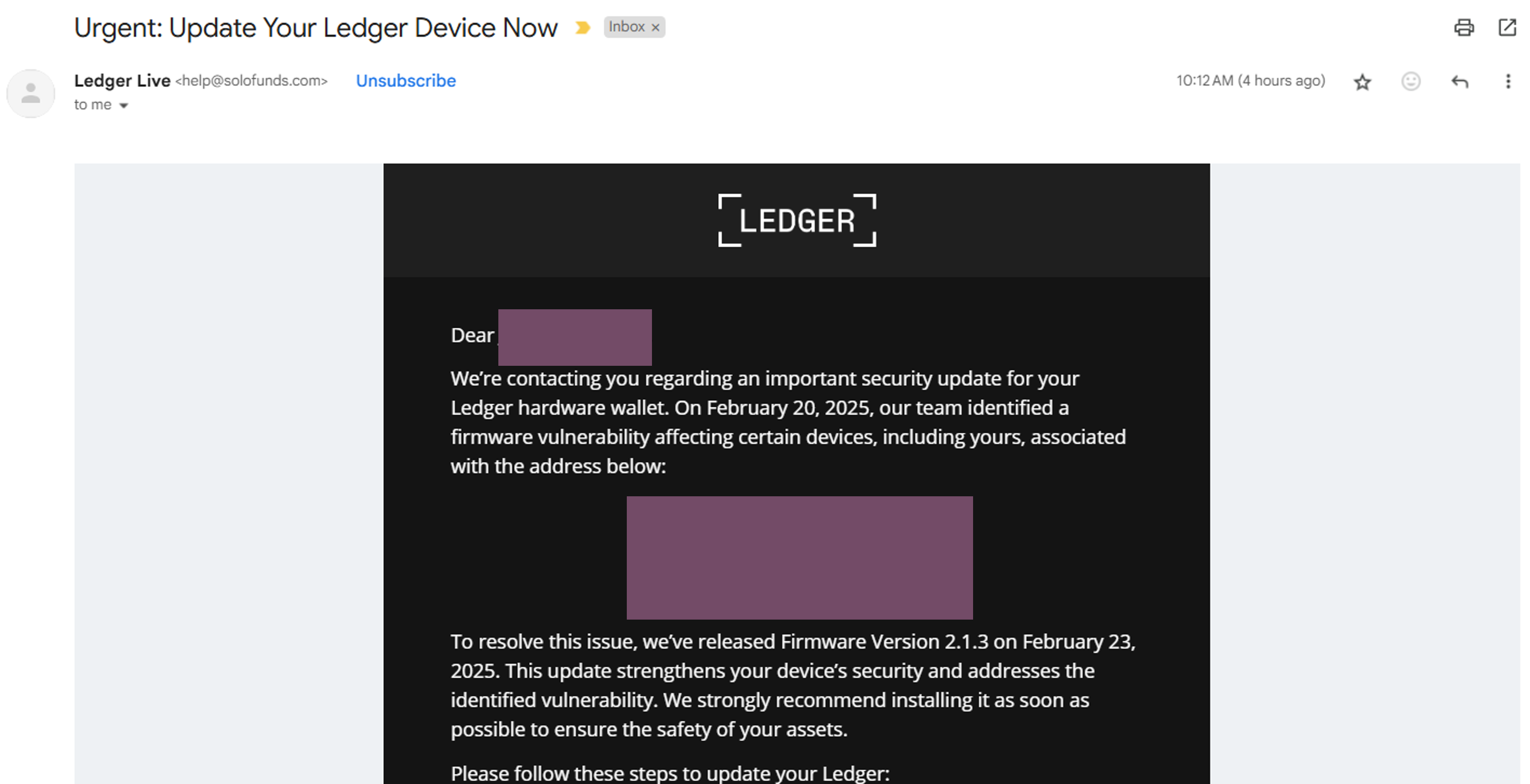This screenshot has width=1530, height=784.
Task: Star this Ledger Live email
Action: (x=1362, y=81)
